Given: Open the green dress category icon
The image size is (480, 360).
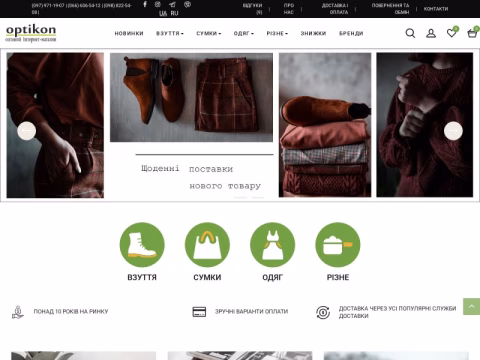Looking at the screenshot, I should [x=273, y=245].
